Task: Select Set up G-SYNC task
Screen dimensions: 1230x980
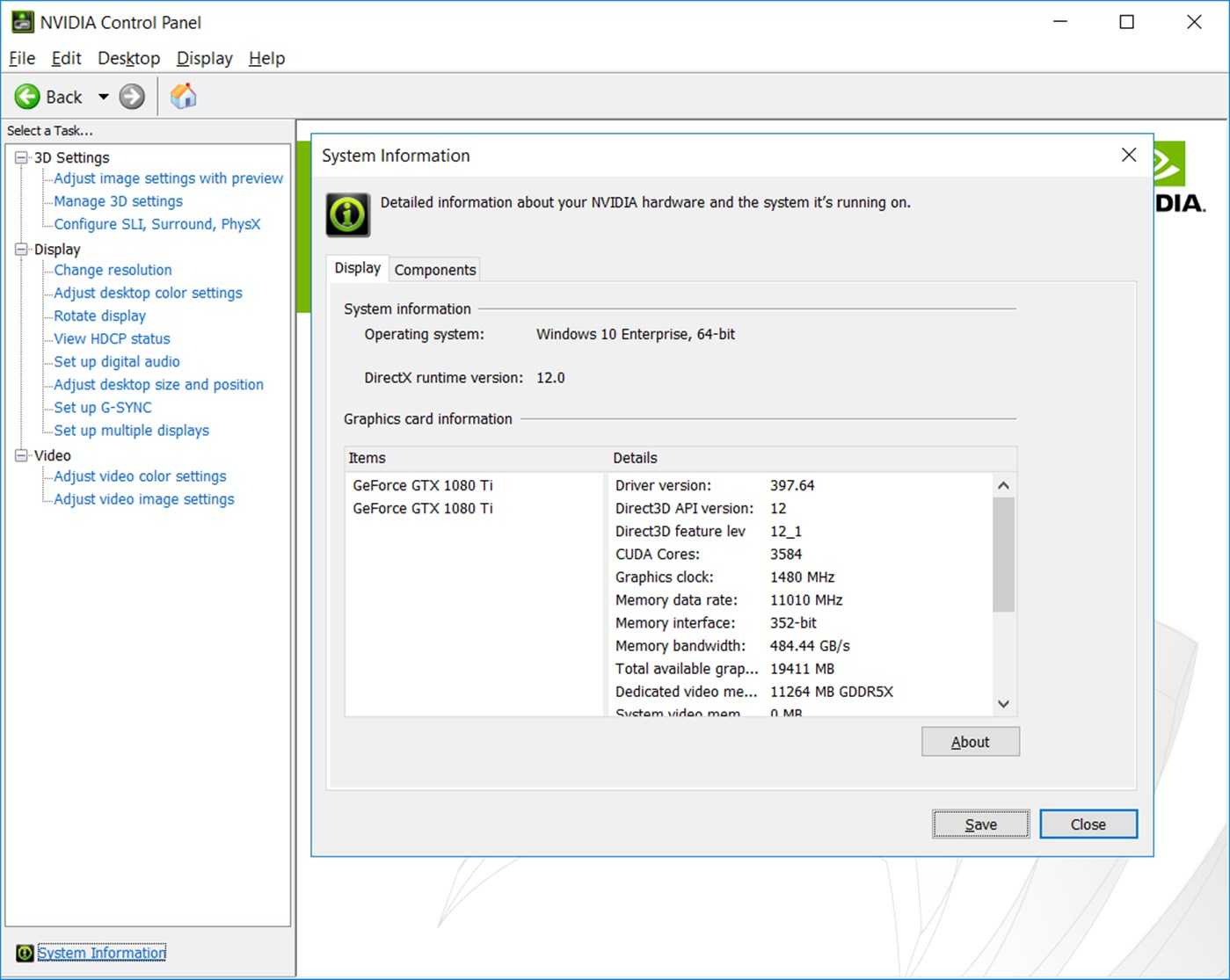Action: (x=101, y=407)
